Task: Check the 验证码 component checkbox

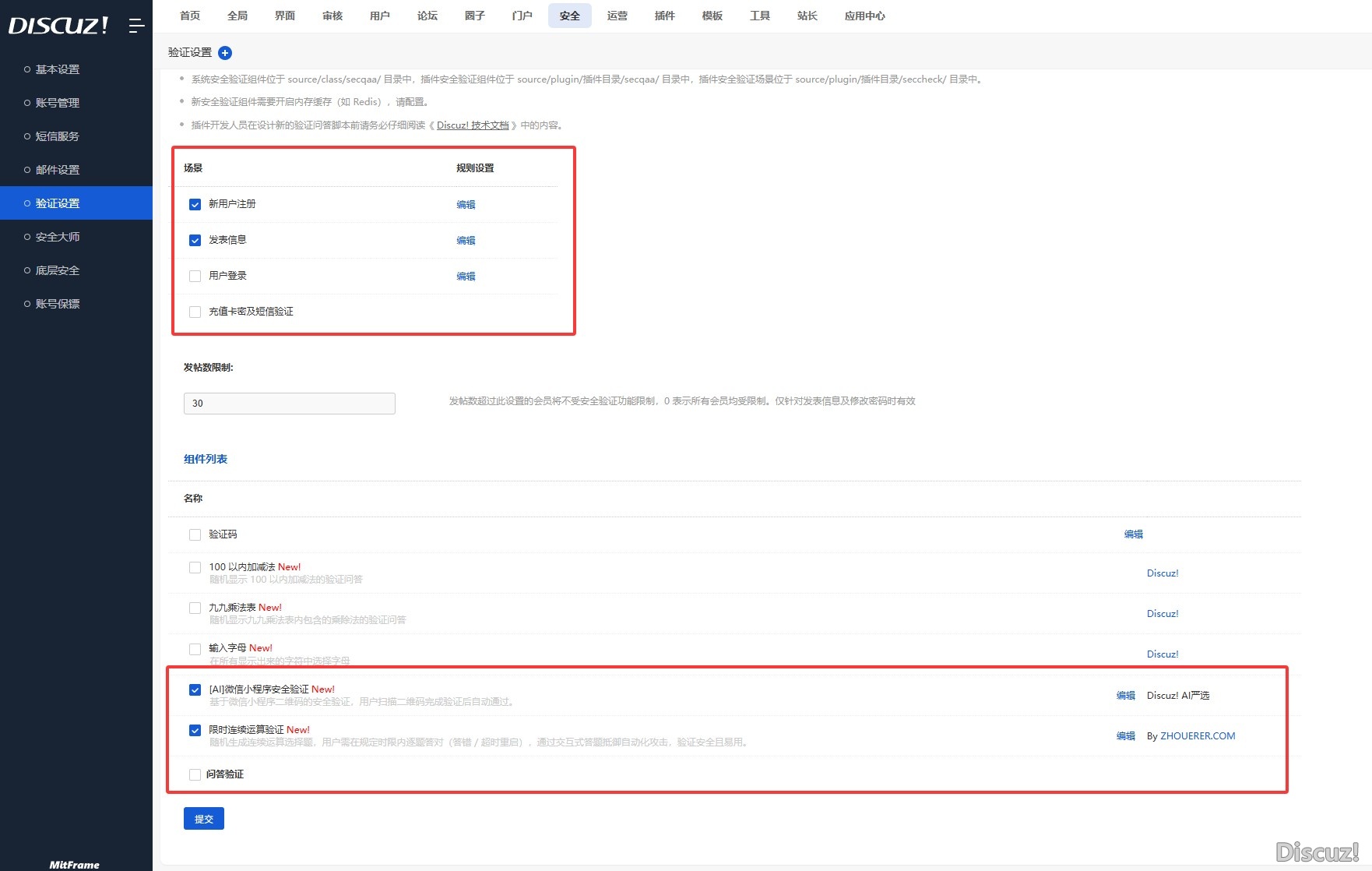Action: [195, 535]
